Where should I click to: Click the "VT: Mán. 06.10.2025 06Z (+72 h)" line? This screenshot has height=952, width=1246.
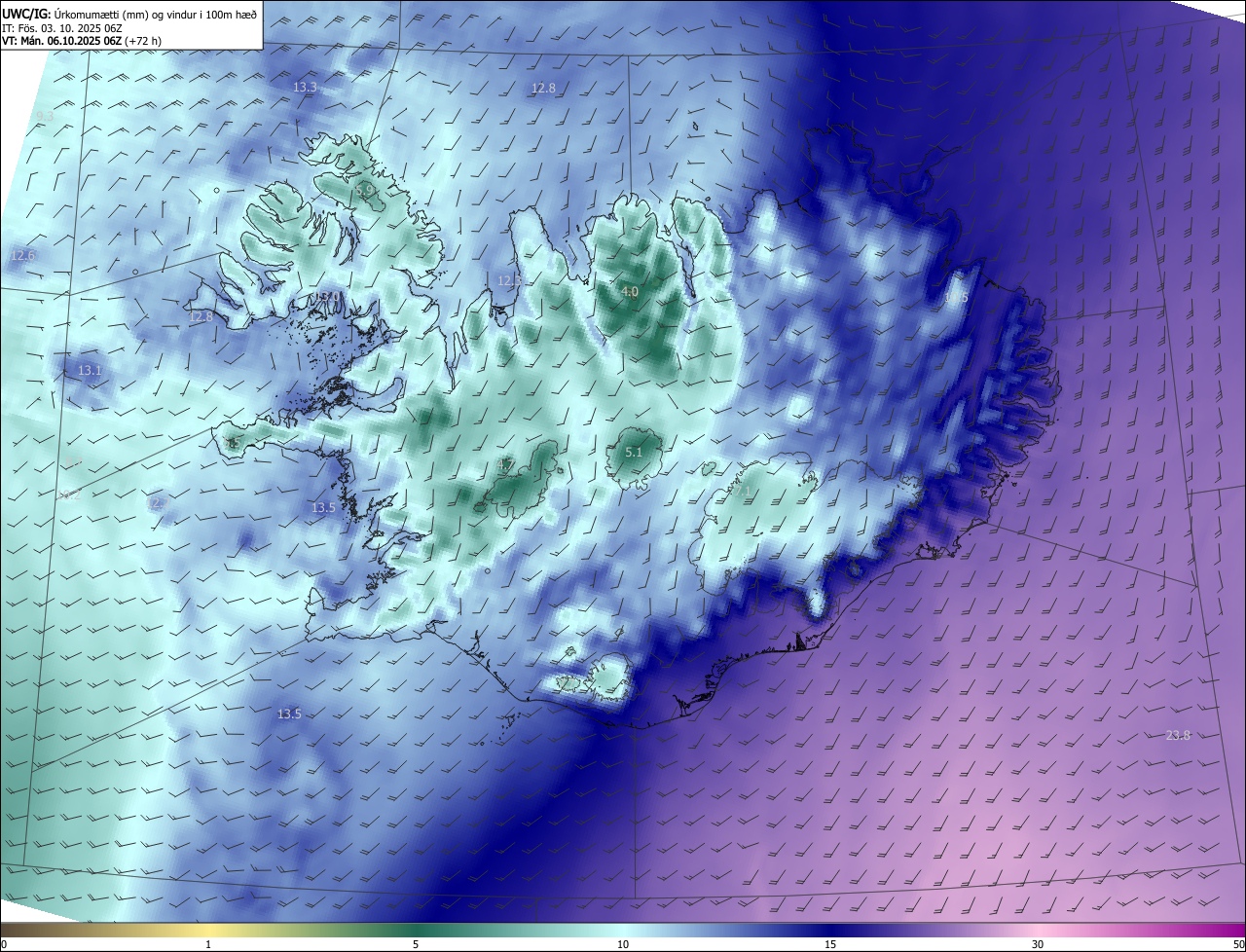pos(82,41)
